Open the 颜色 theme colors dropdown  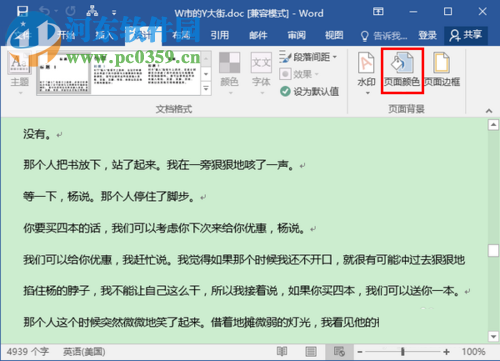coord(229,73)
